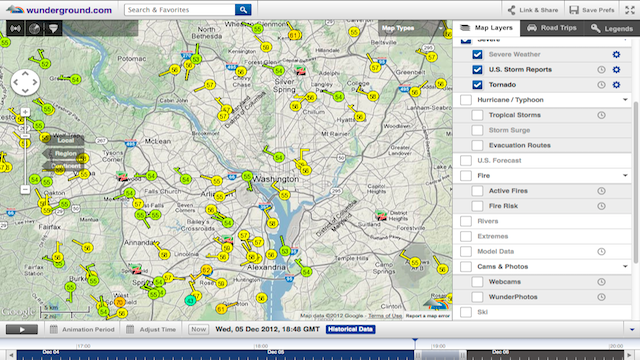Enable Hurricane / Typhoon layer group
This screenshot has height=360, width=640.
coord(466,100)
